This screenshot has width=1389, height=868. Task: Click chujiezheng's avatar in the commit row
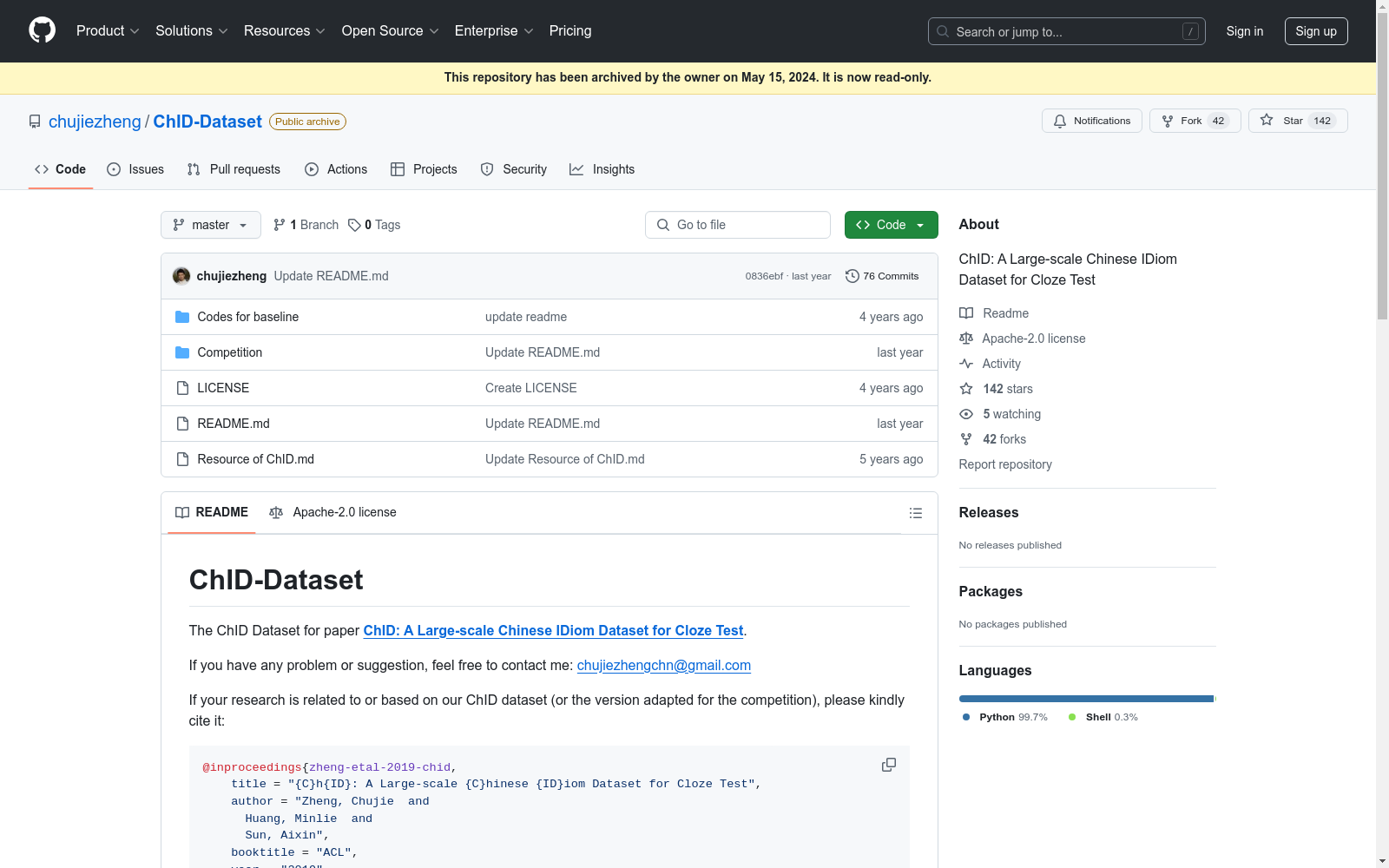click(x=181, y=276)
